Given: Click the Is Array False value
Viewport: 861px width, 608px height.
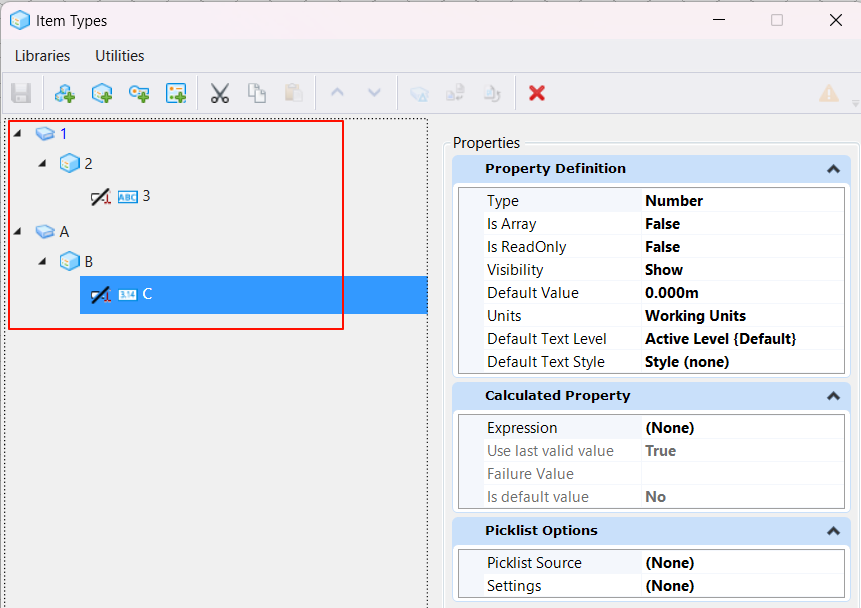Looking at the screenshot, I should [662, 224].
